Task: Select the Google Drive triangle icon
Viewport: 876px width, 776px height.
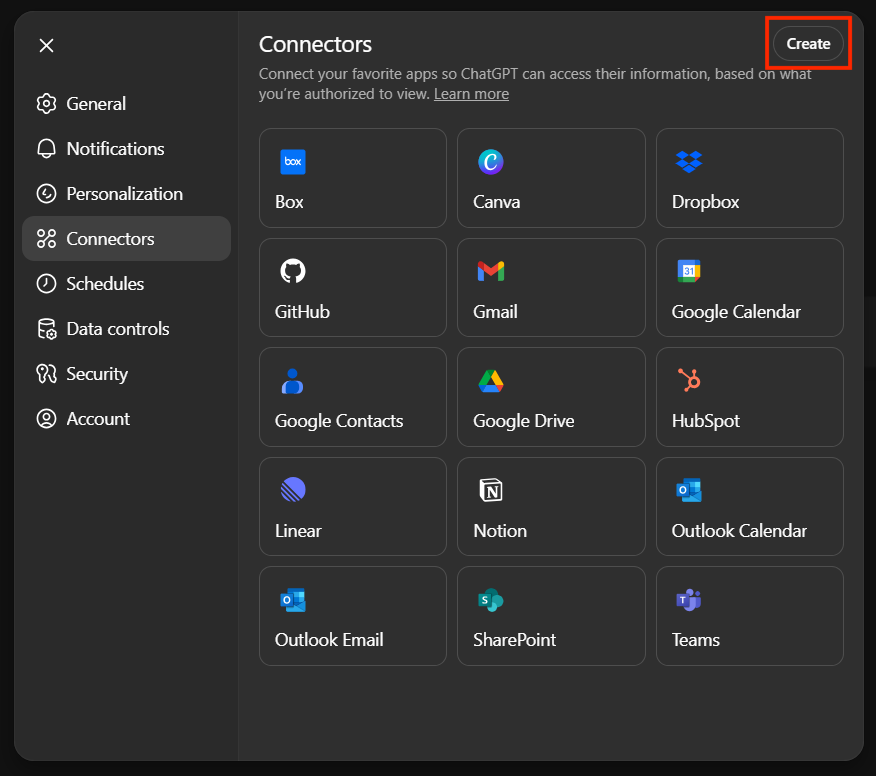Action: point(490,380)
